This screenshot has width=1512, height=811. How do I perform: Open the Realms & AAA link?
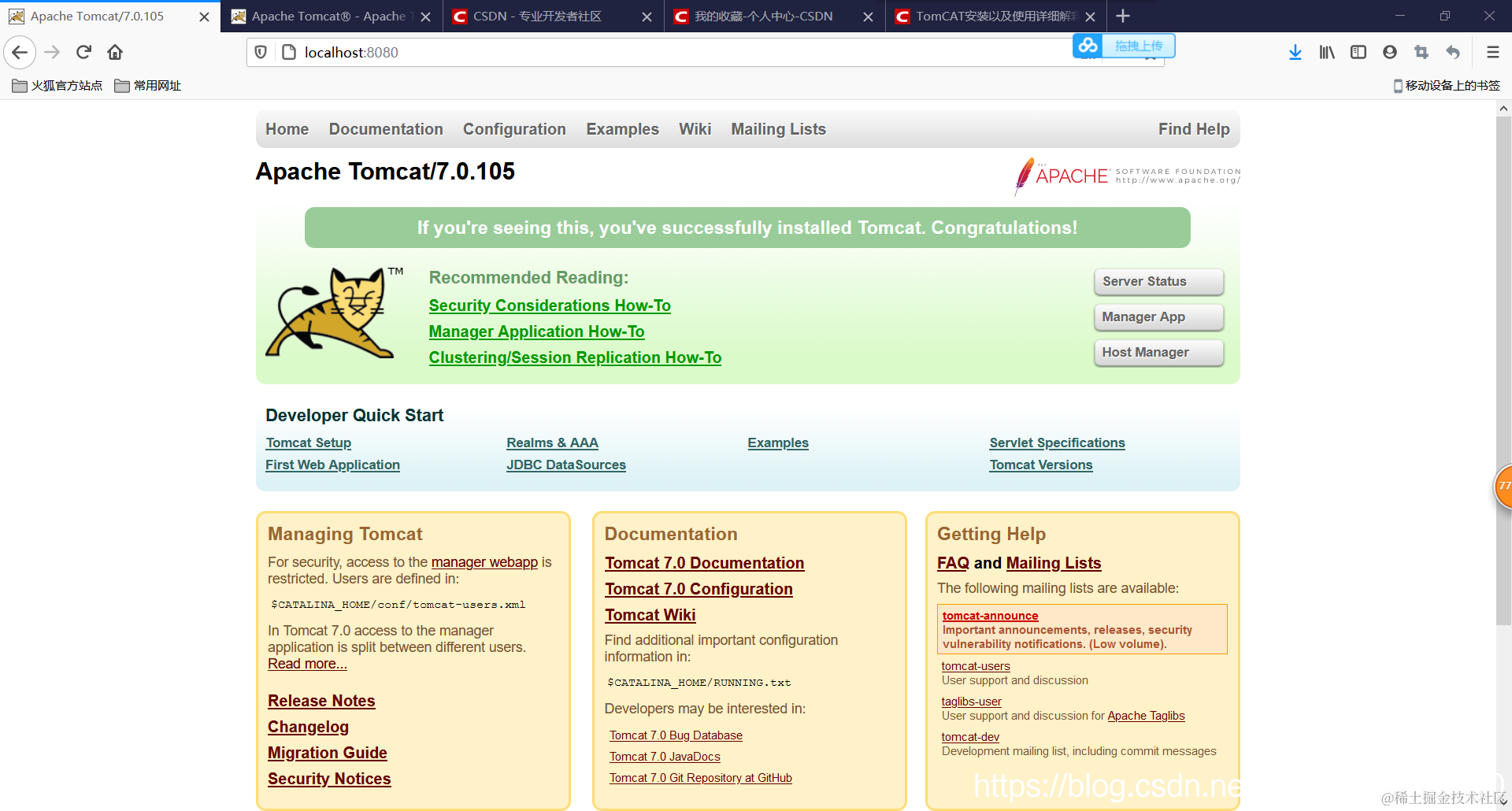coord(552,443)
